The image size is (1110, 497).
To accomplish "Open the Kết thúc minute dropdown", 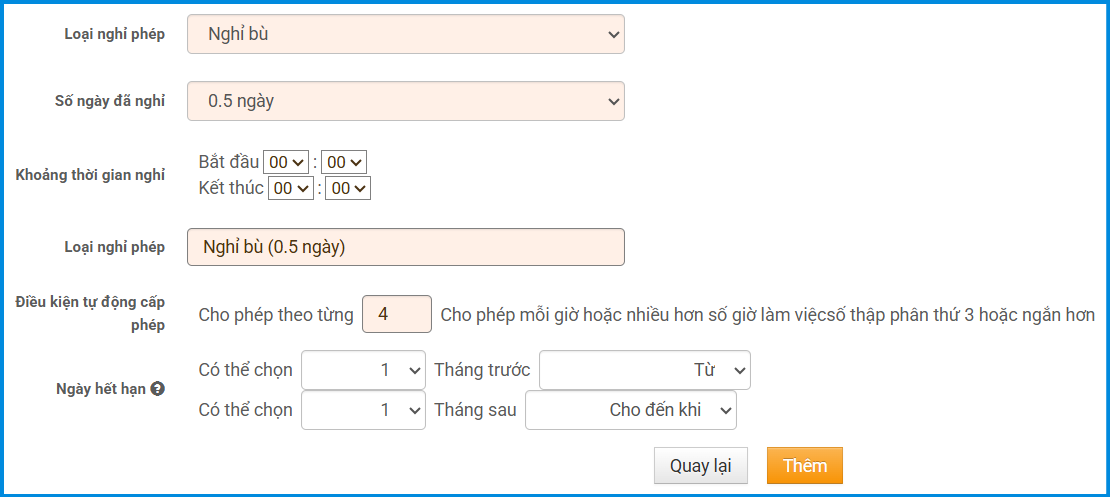I will [348, 188].
